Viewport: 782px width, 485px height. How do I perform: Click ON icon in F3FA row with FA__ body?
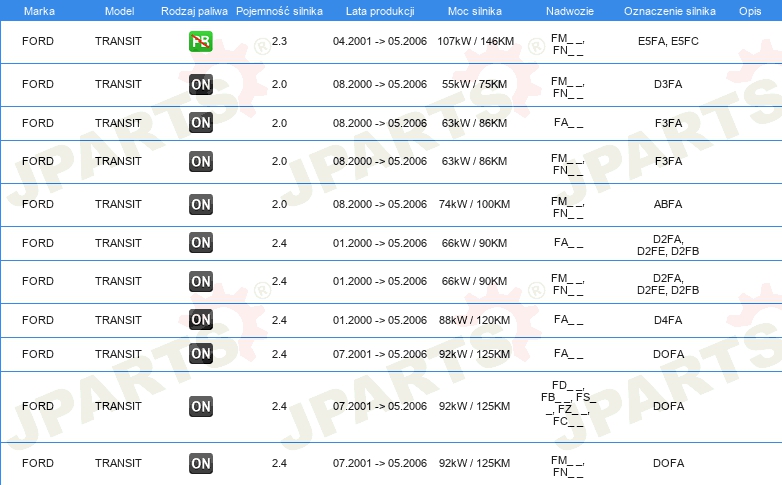click(201, 123)
